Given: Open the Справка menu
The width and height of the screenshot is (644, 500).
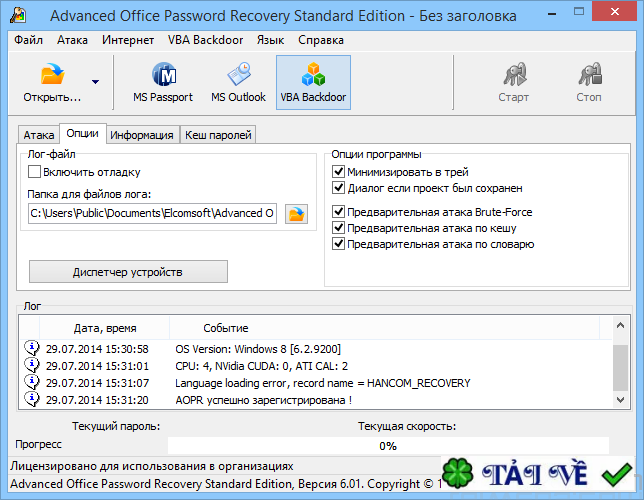Looking at the screenshot, I should (x=321, y=40).
